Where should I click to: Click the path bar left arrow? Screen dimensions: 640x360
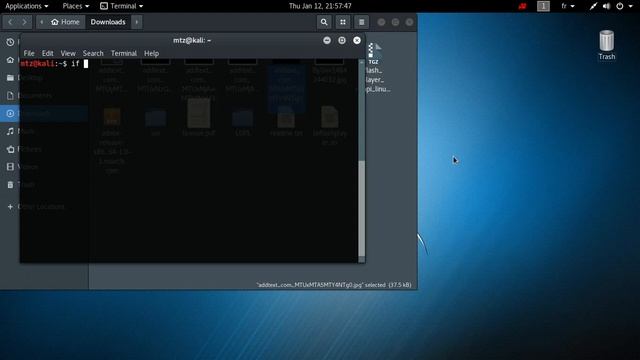point(41,22)
